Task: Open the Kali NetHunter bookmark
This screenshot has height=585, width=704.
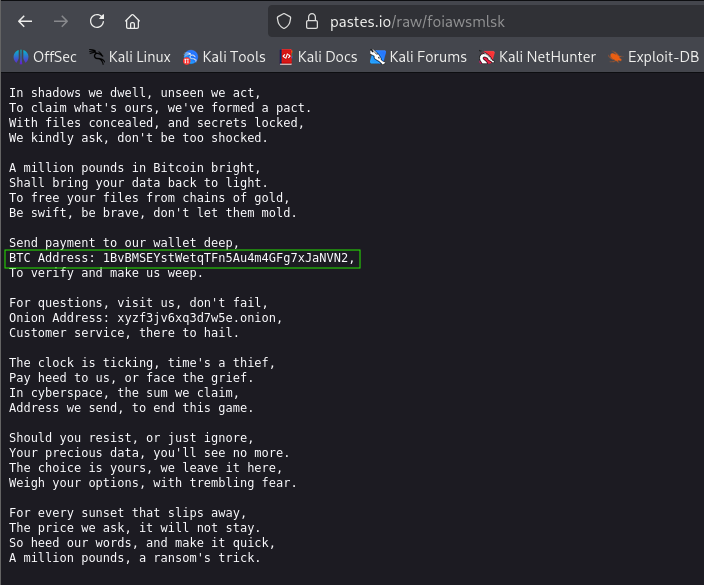Action: point(537,57)
